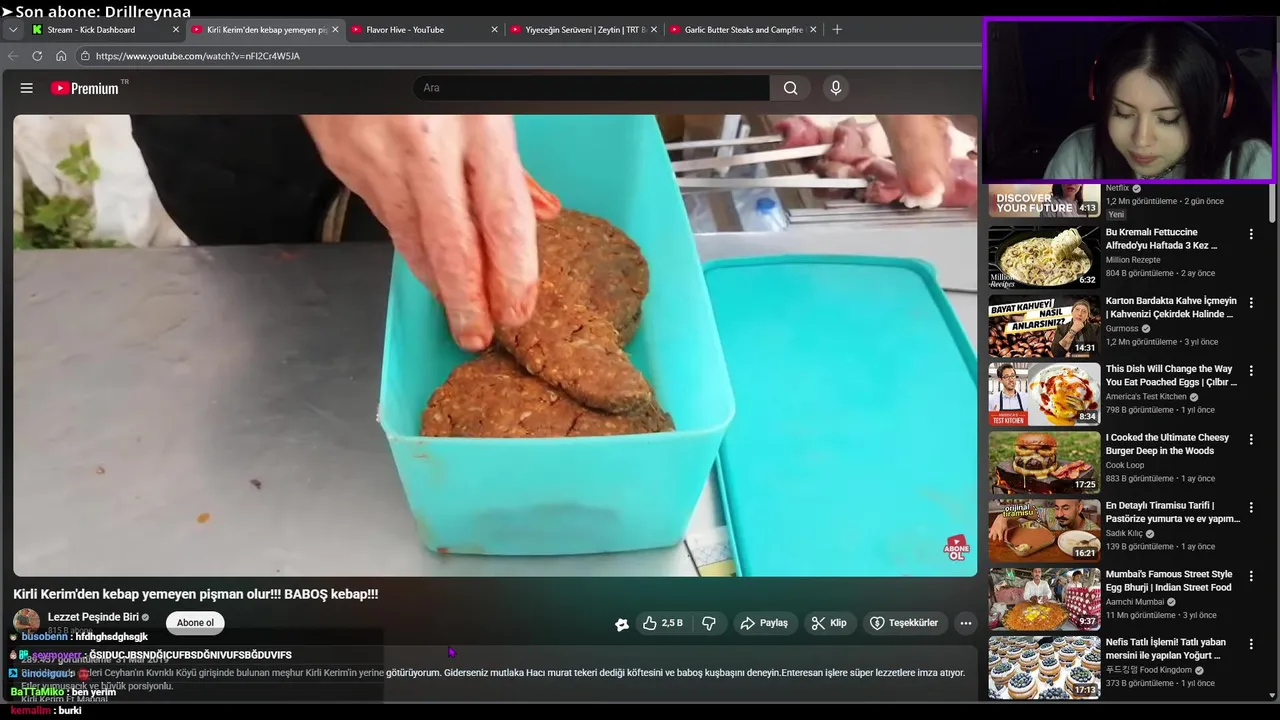Open options for Nefis Tatlı İşlemi video

pyautogui.click(x=1251, y=644)
